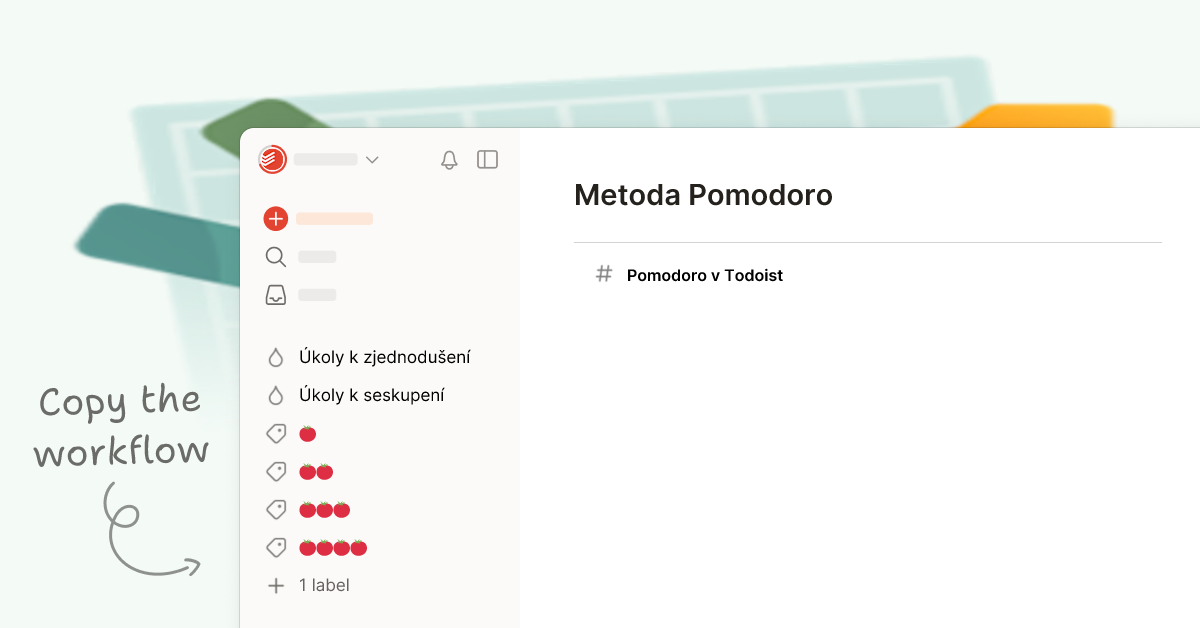
Task: Click the droplet icon beside Úkoly k seskupení
Action: pos(276,395)
